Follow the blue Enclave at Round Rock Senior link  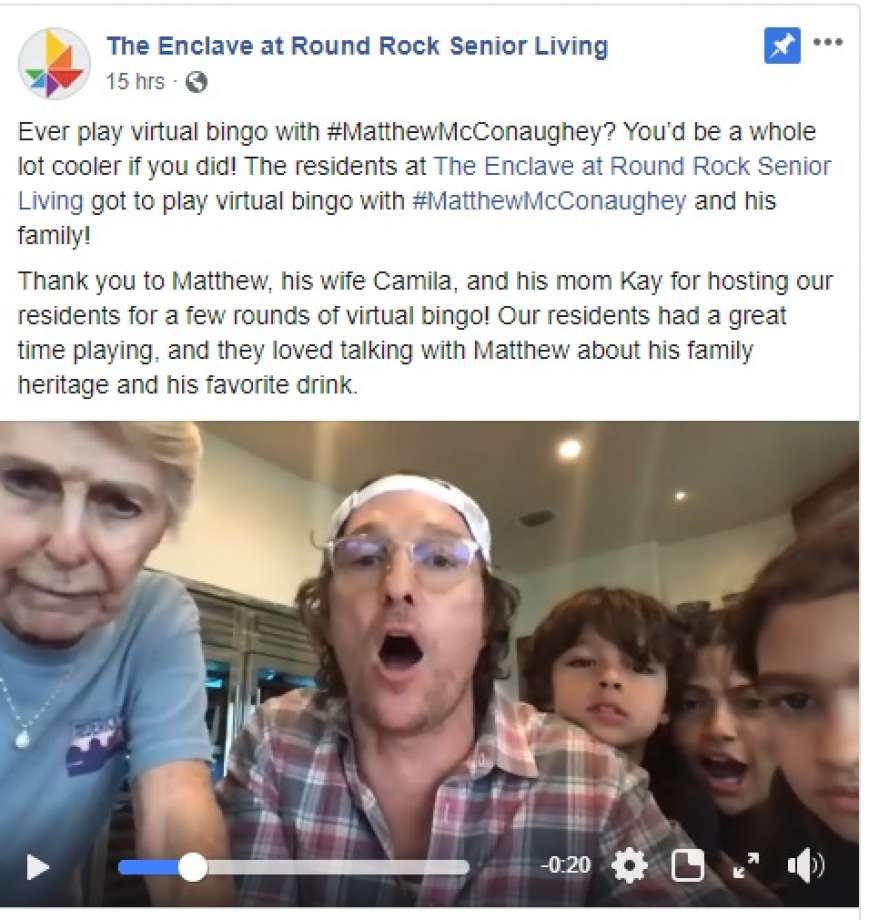(x=632, y=166)
